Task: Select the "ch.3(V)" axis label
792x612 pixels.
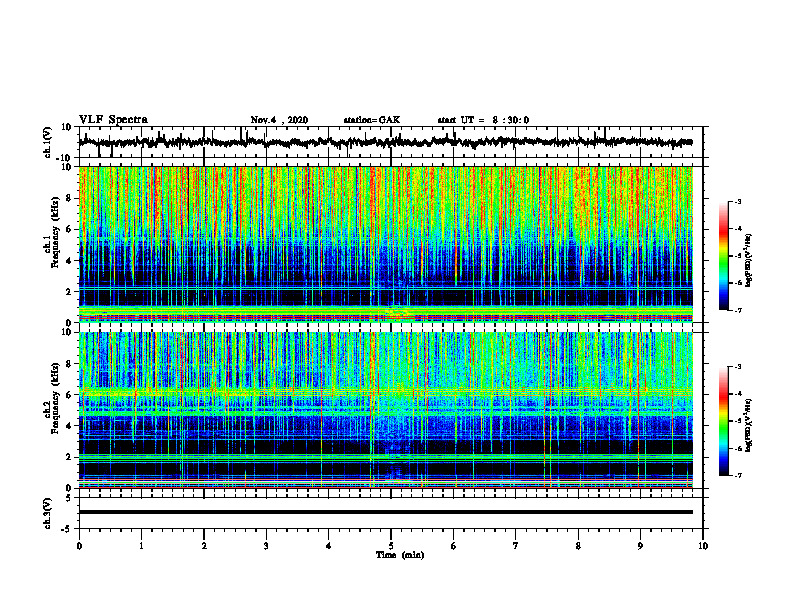Action: [48, 513]
